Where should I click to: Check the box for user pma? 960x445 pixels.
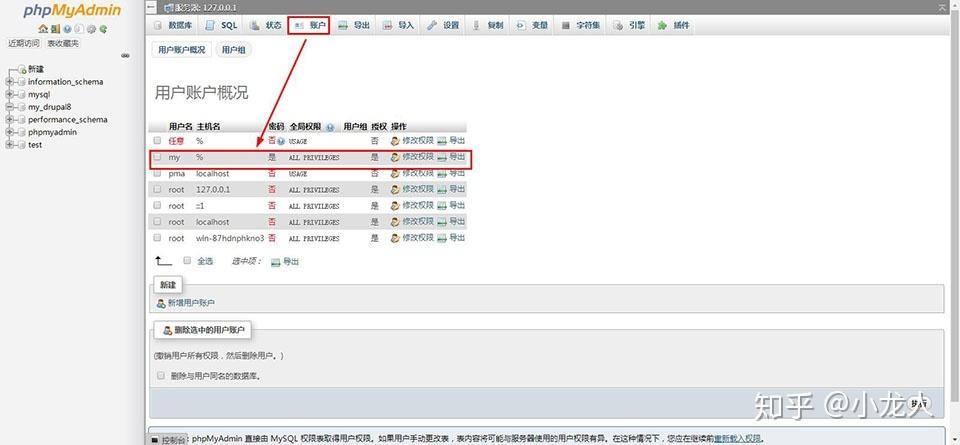tap(157, 173)
